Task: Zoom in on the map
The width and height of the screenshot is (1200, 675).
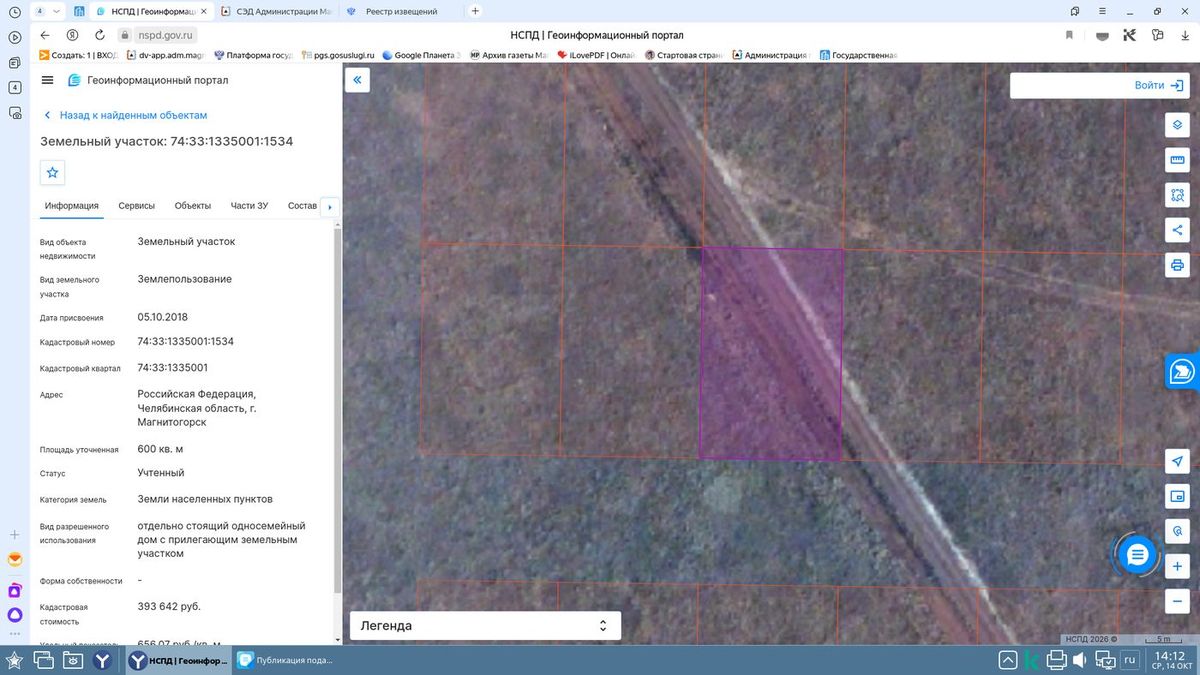Action: pyautogui.click(x=1177, y=566)
